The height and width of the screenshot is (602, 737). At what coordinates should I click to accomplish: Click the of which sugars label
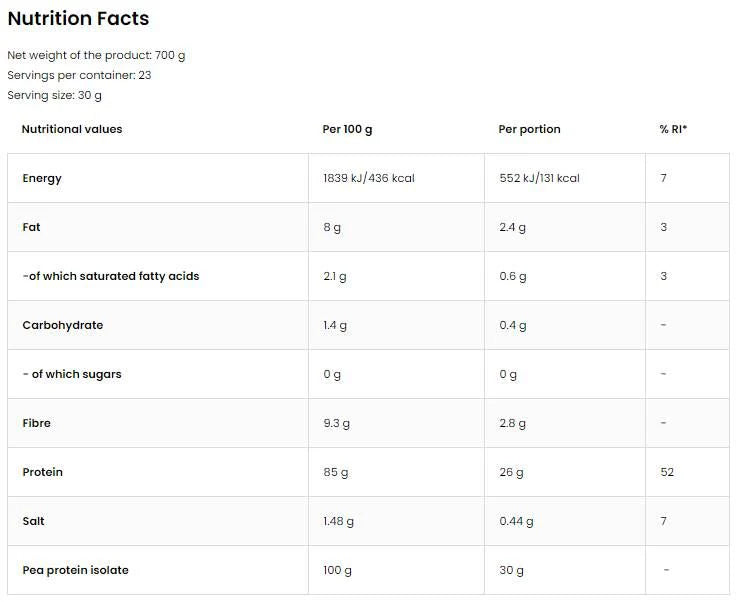click(72, 374)
